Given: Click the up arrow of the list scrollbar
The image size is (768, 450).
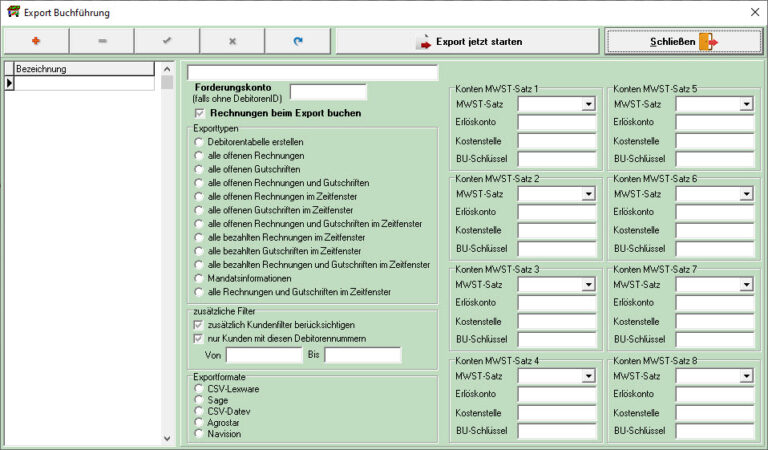Looking at the screenshot, I should [167, 69].
